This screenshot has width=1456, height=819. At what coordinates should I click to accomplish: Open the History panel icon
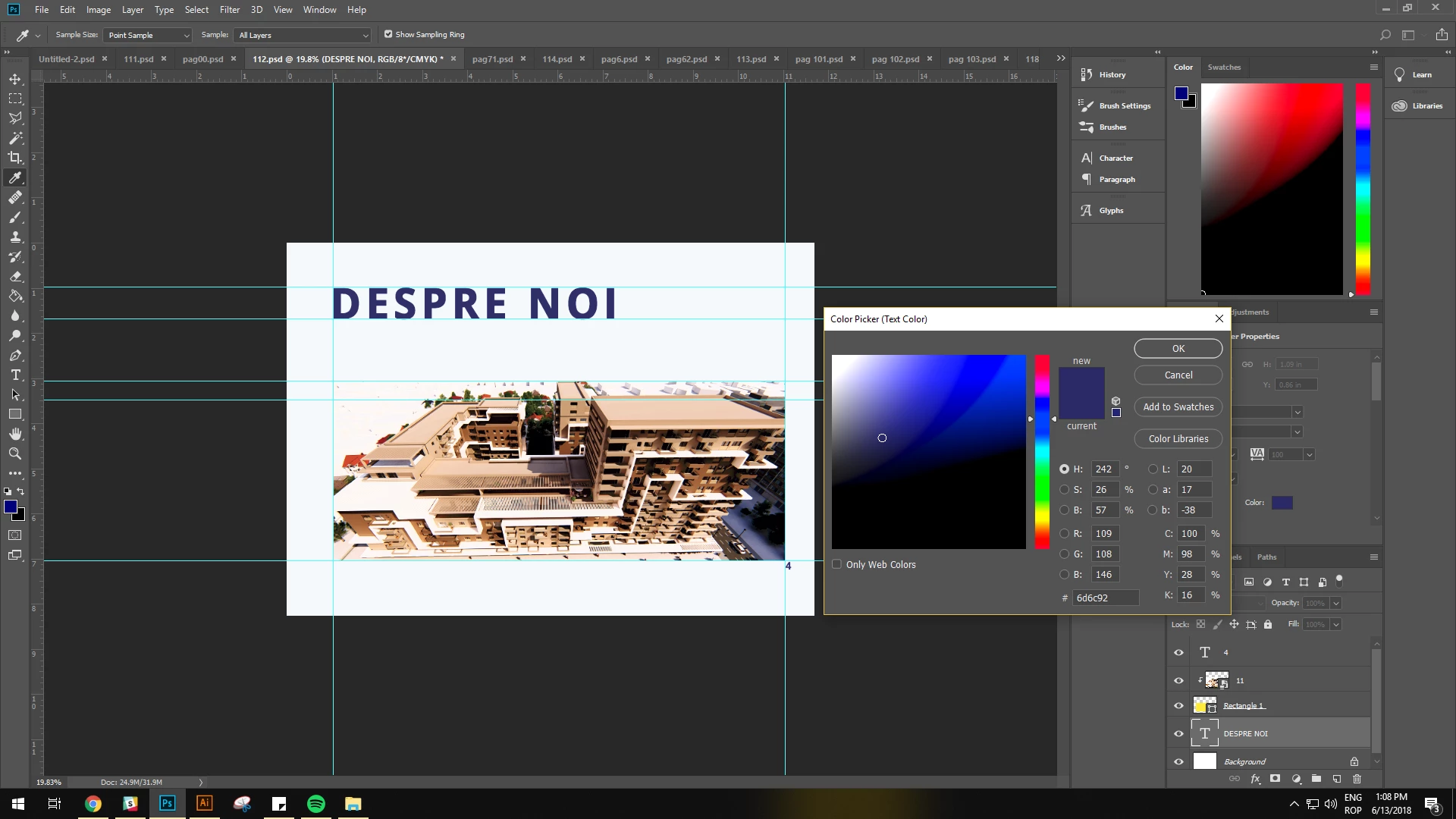1086,74
